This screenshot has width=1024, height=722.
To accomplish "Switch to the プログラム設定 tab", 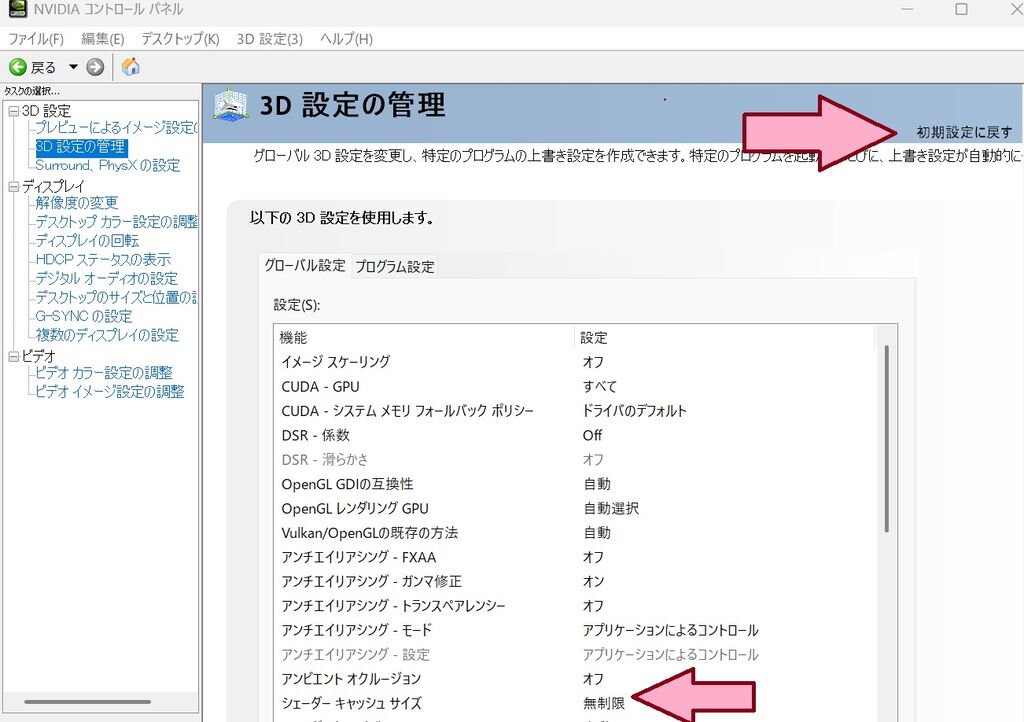I will click(x=394, y=266).
